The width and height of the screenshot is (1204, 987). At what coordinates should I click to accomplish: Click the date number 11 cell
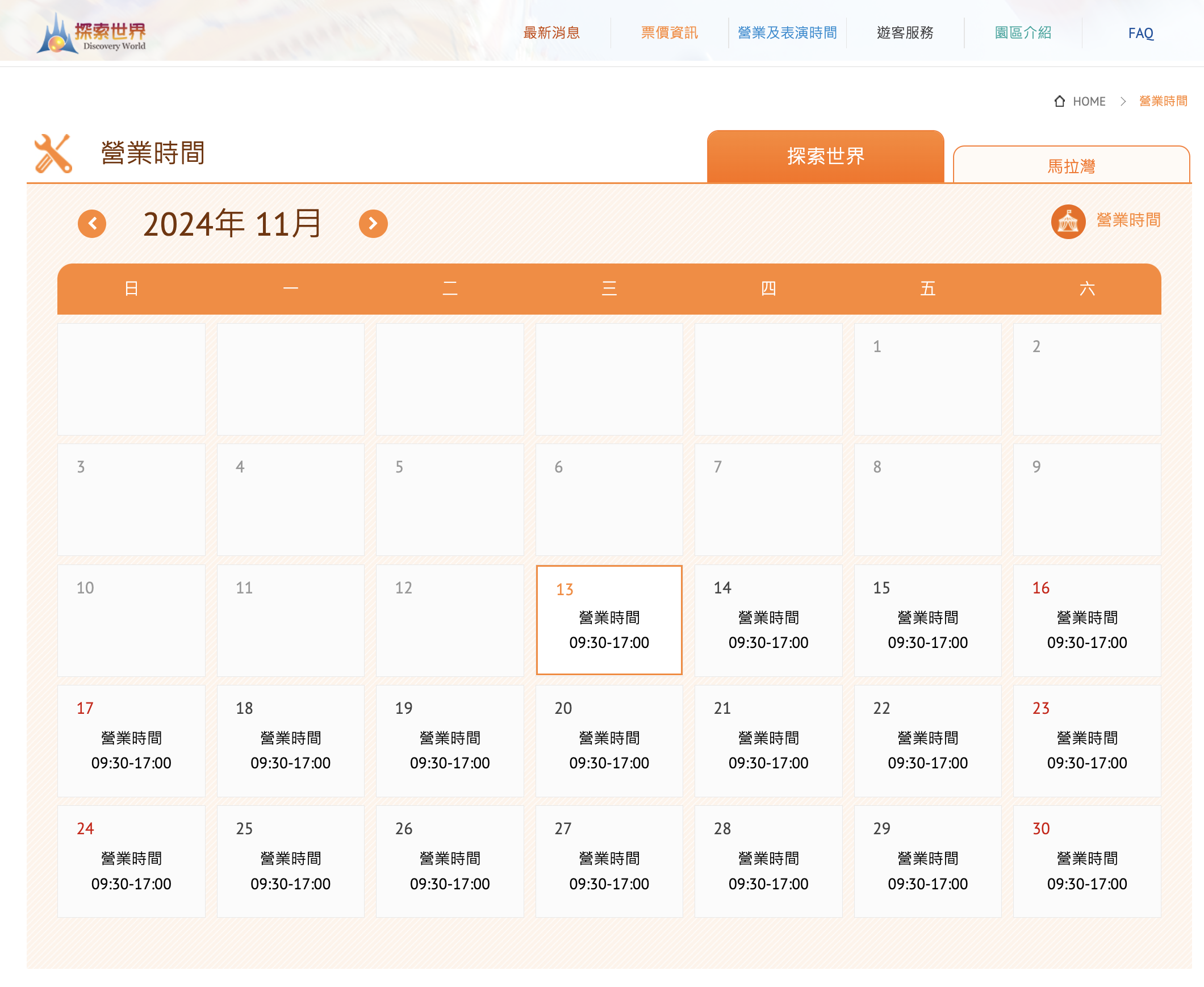(x=290, y=620)
